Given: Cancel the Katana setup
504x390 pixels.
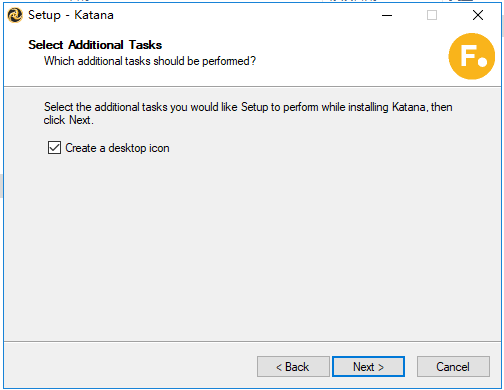Looking at the screenshot, I should [x=453, y=367].
